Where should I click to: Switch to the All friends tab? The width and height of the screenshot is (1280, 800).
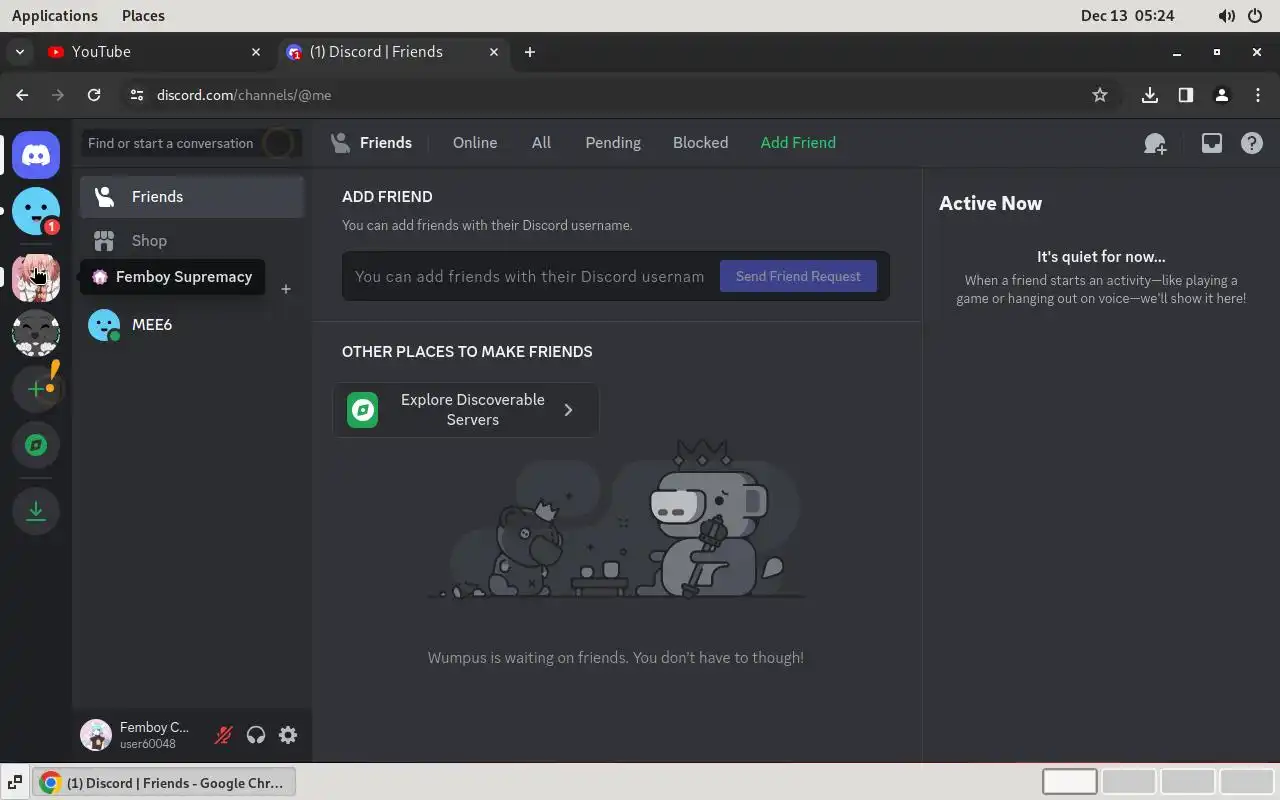click(x=541, y=143)
